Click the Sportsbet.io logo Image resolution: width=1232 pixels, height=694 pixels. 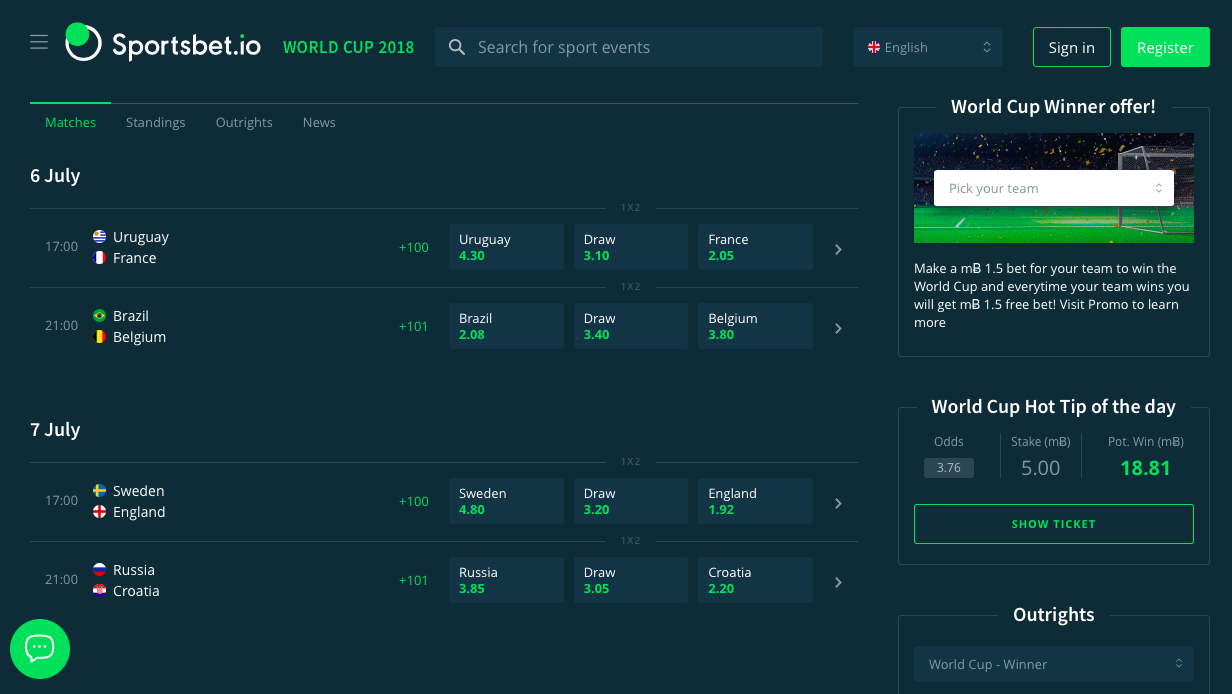click(x=163, y=43)
